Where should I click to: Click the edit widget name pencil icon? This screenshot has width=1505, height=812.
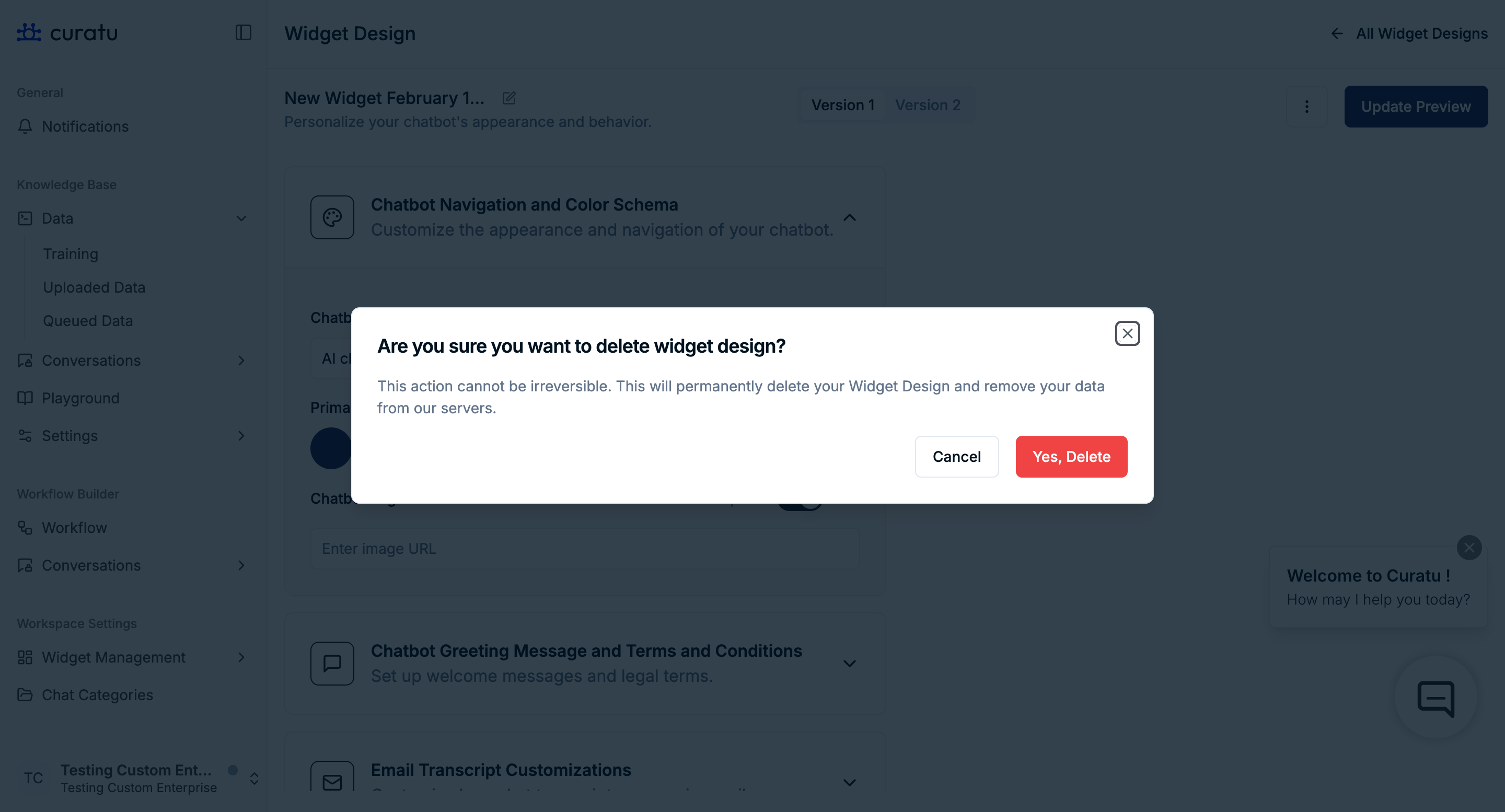tap(509, 98)
